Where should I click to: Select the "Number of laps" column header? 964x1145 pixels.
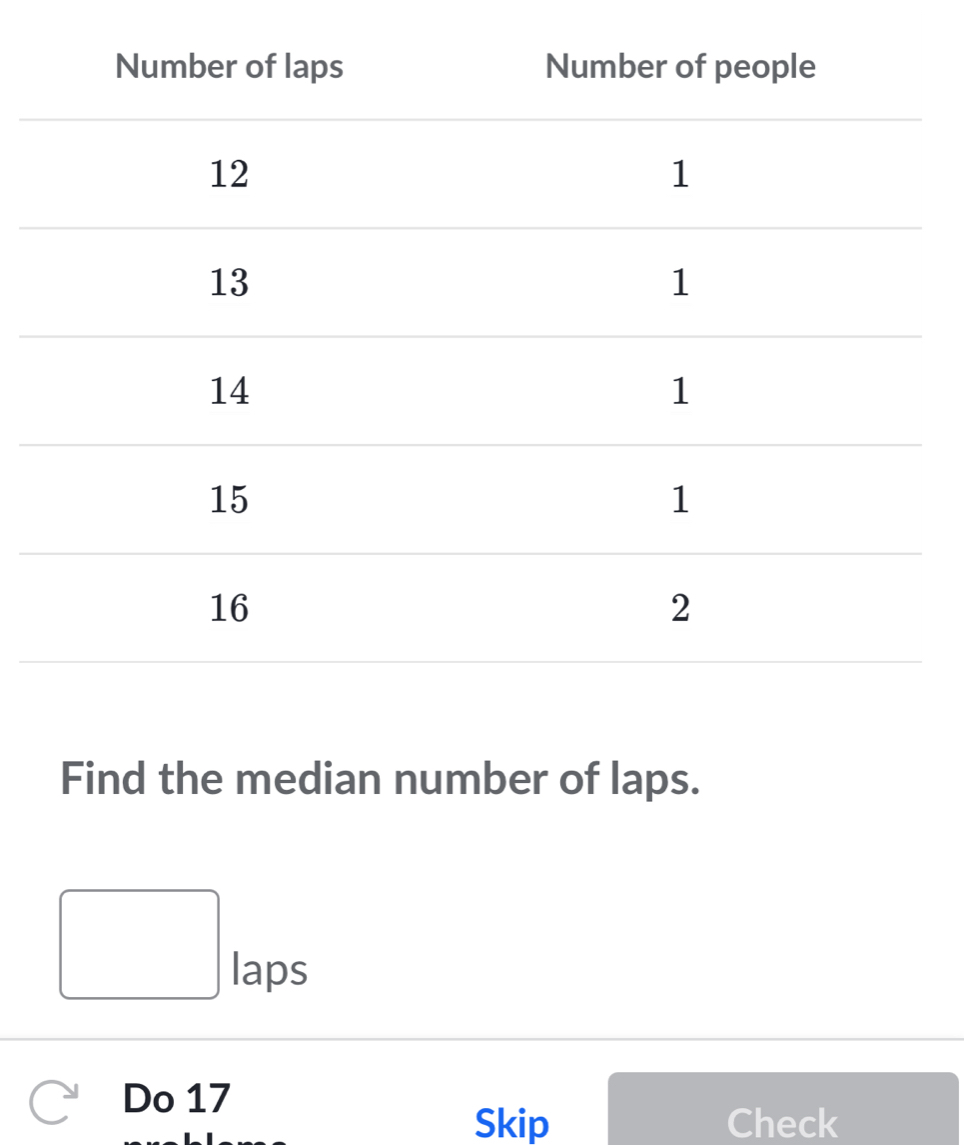[x=230, y=67]
